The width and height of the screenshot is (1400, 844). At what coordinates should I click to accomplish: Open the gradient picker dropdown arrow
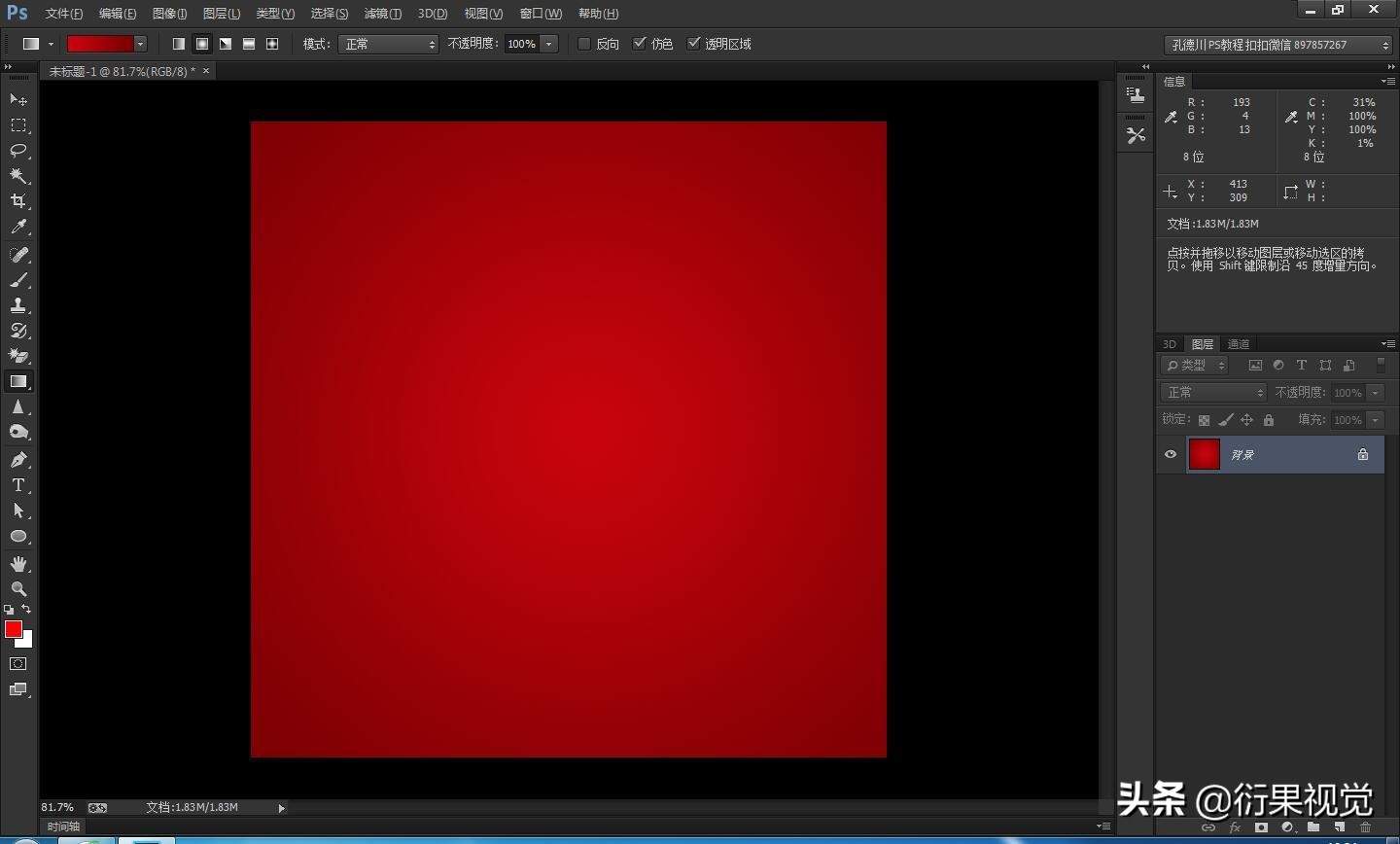click(140, 44)
